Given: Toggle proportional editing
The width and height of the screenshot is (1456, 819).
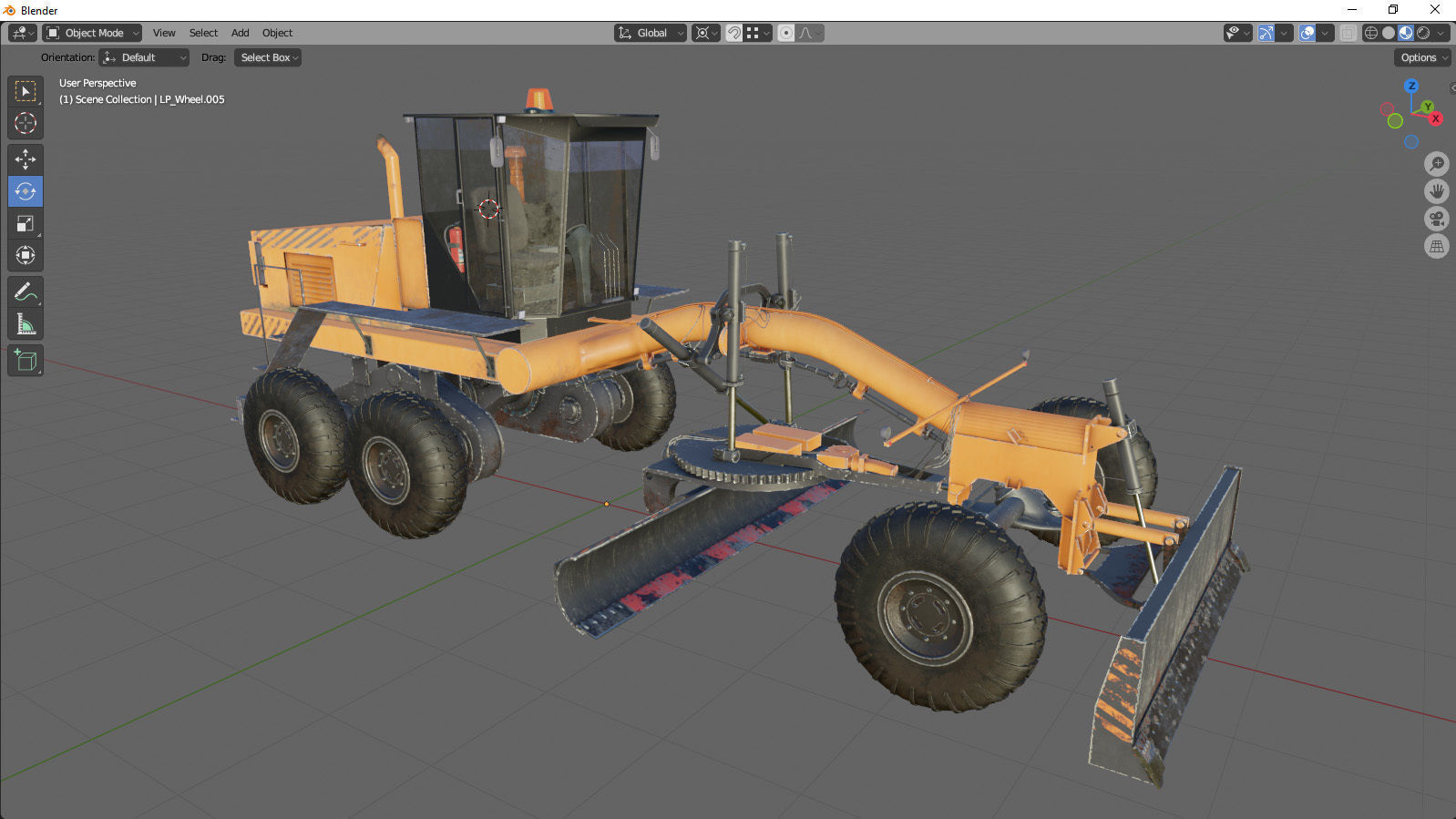Looking at the screenshot, I should click(785, 33).
